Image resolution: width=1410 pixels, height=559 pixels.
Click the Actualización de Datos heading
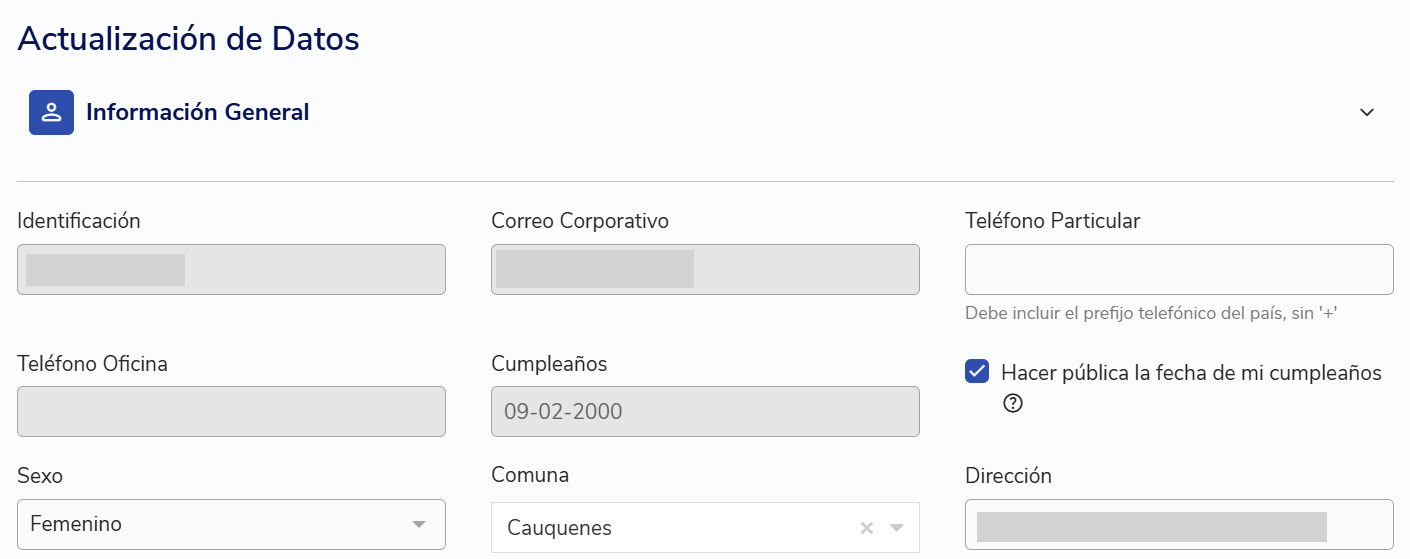pos(189,39)
